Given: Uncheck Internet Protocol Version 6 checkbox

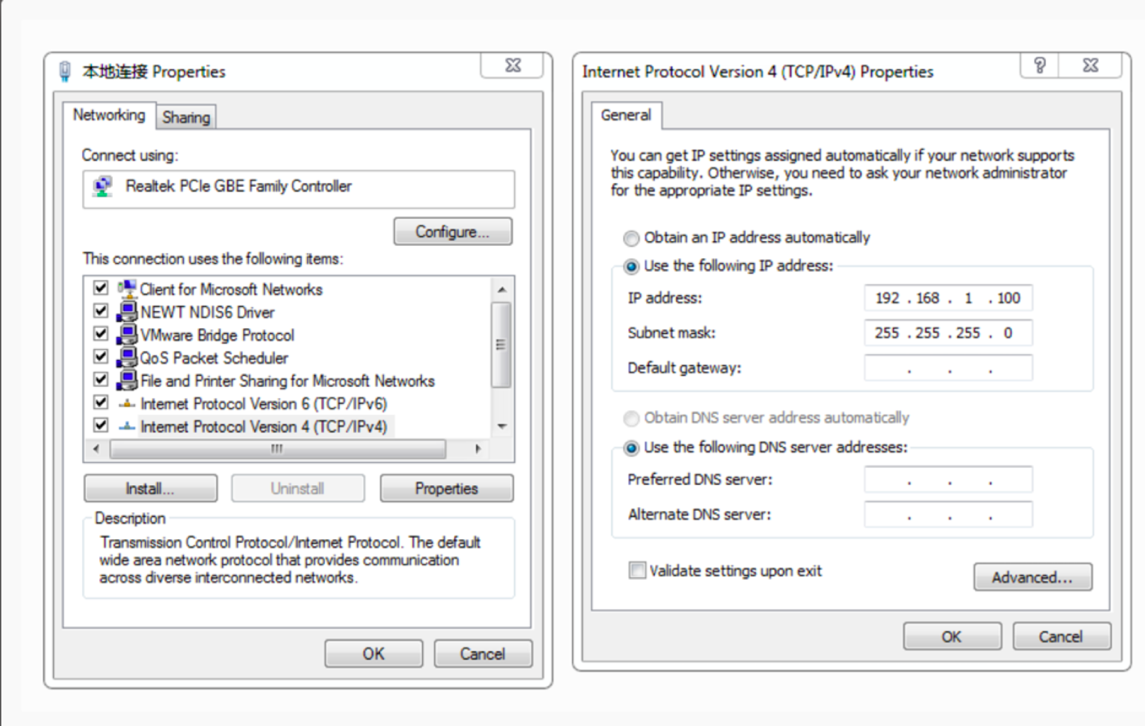Looking at the screenshot, I should [x=101, y=402].
